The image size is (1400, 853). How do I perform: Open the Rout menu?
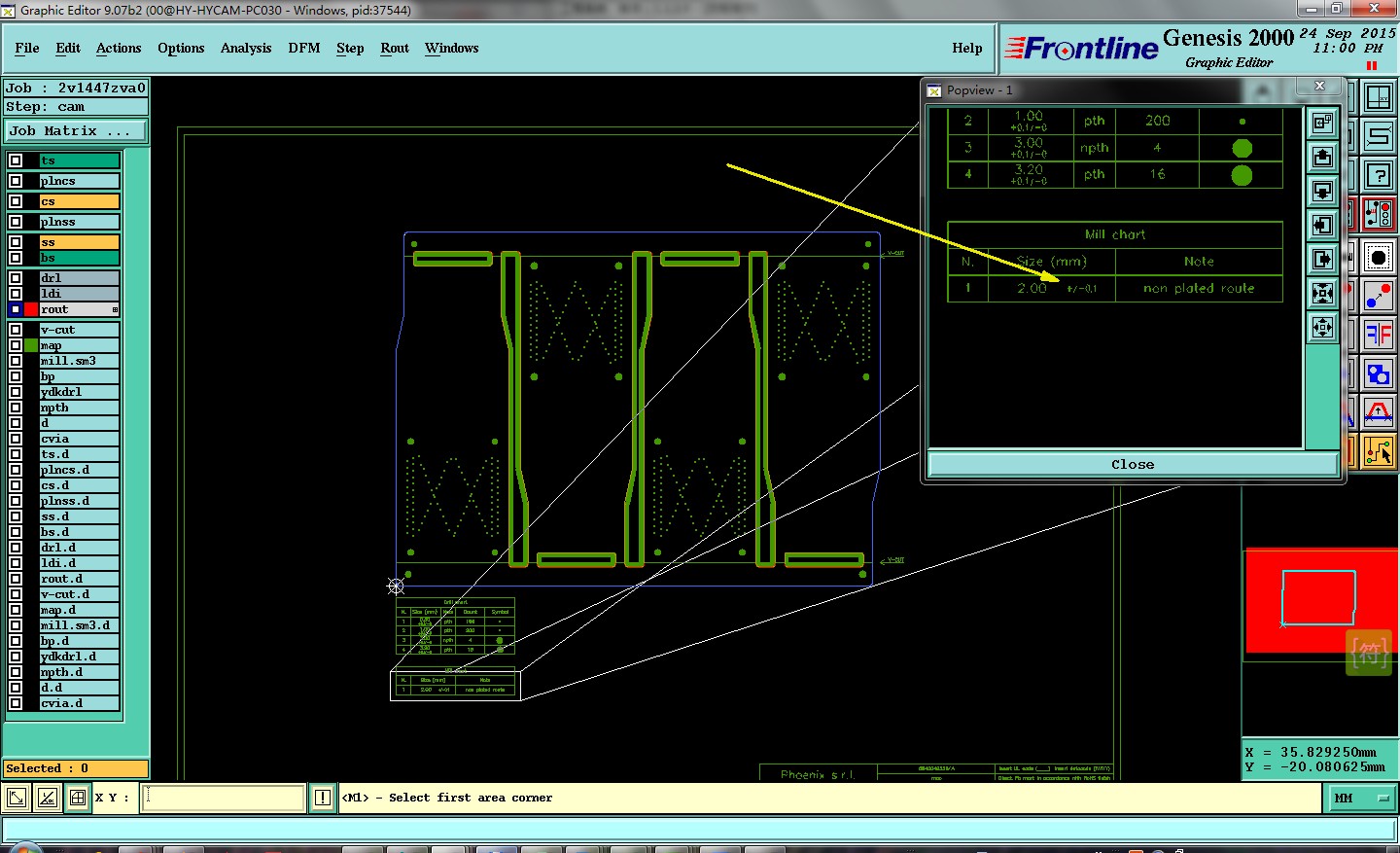[395, 48]
